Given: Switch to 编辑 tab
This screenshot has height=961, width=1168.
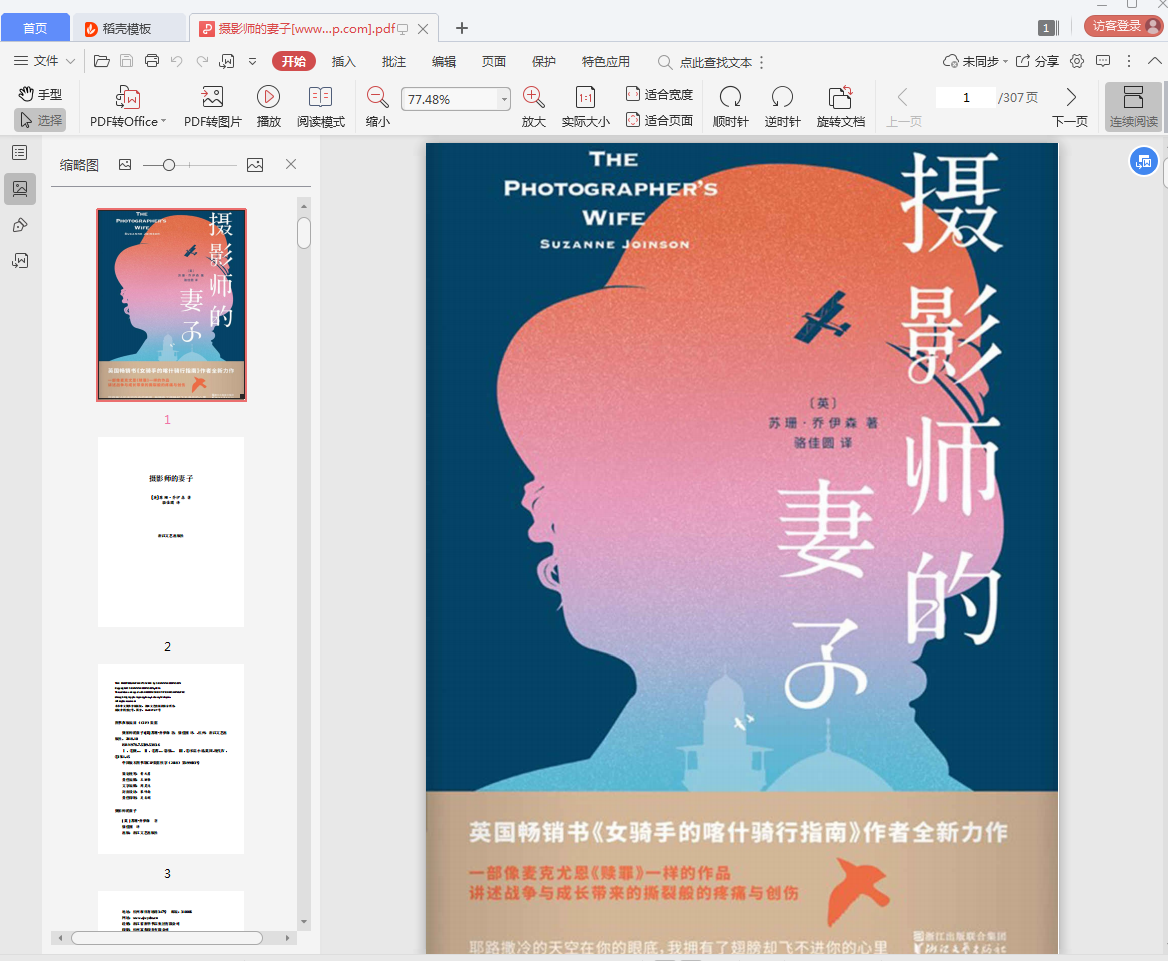Looking at the screenshot, I should coord(444,61).
